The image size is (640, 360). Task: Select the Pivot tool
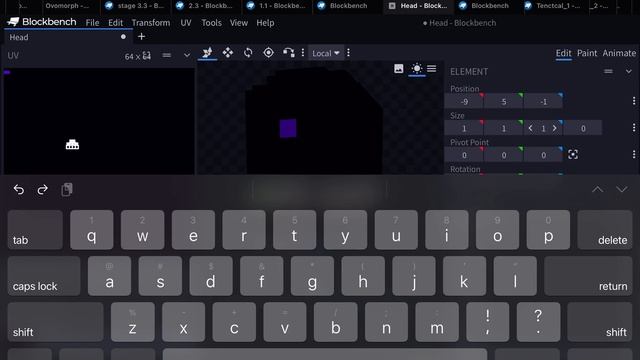click(269, 53)
